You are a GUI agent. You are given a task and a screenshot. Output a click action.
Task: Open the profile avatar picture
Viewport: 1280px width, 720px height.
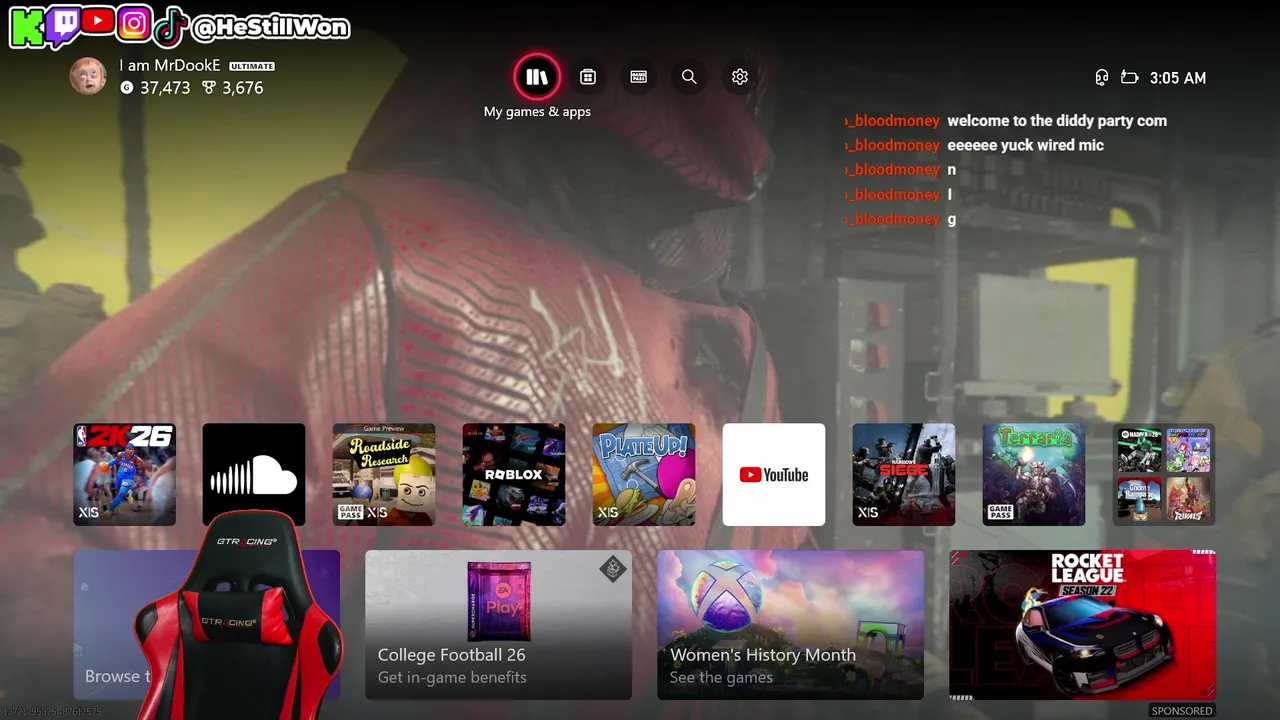(x=88, y=77)
